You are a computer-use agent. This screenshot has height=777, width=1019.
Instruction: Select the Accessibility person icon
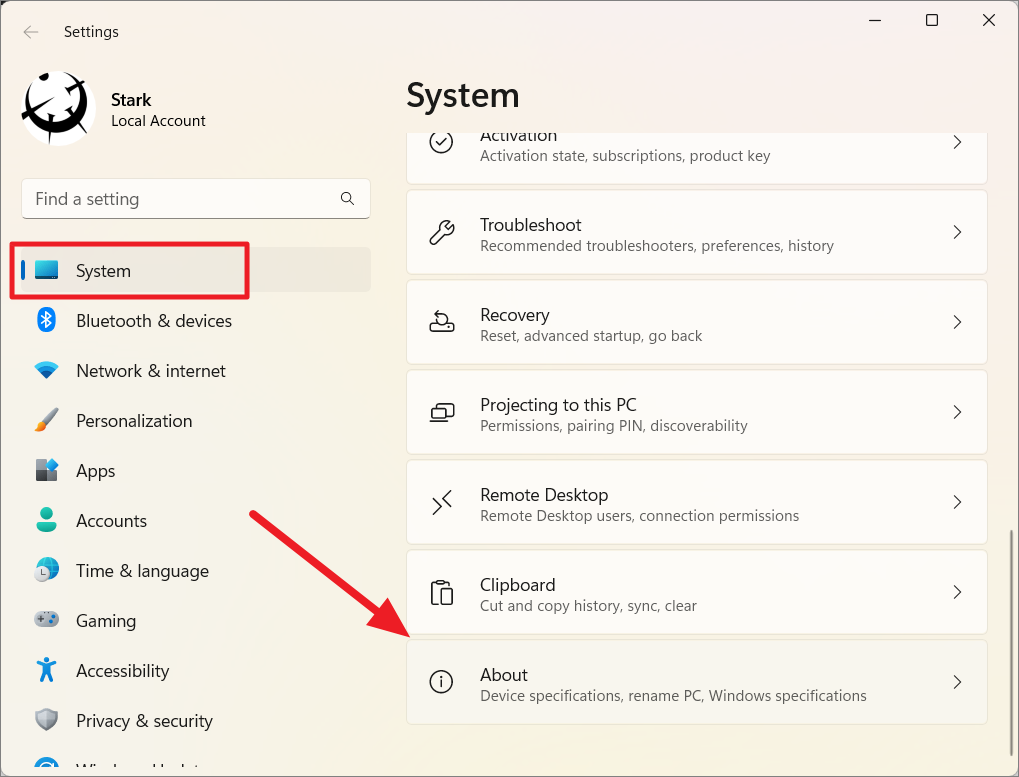point(46,670)
